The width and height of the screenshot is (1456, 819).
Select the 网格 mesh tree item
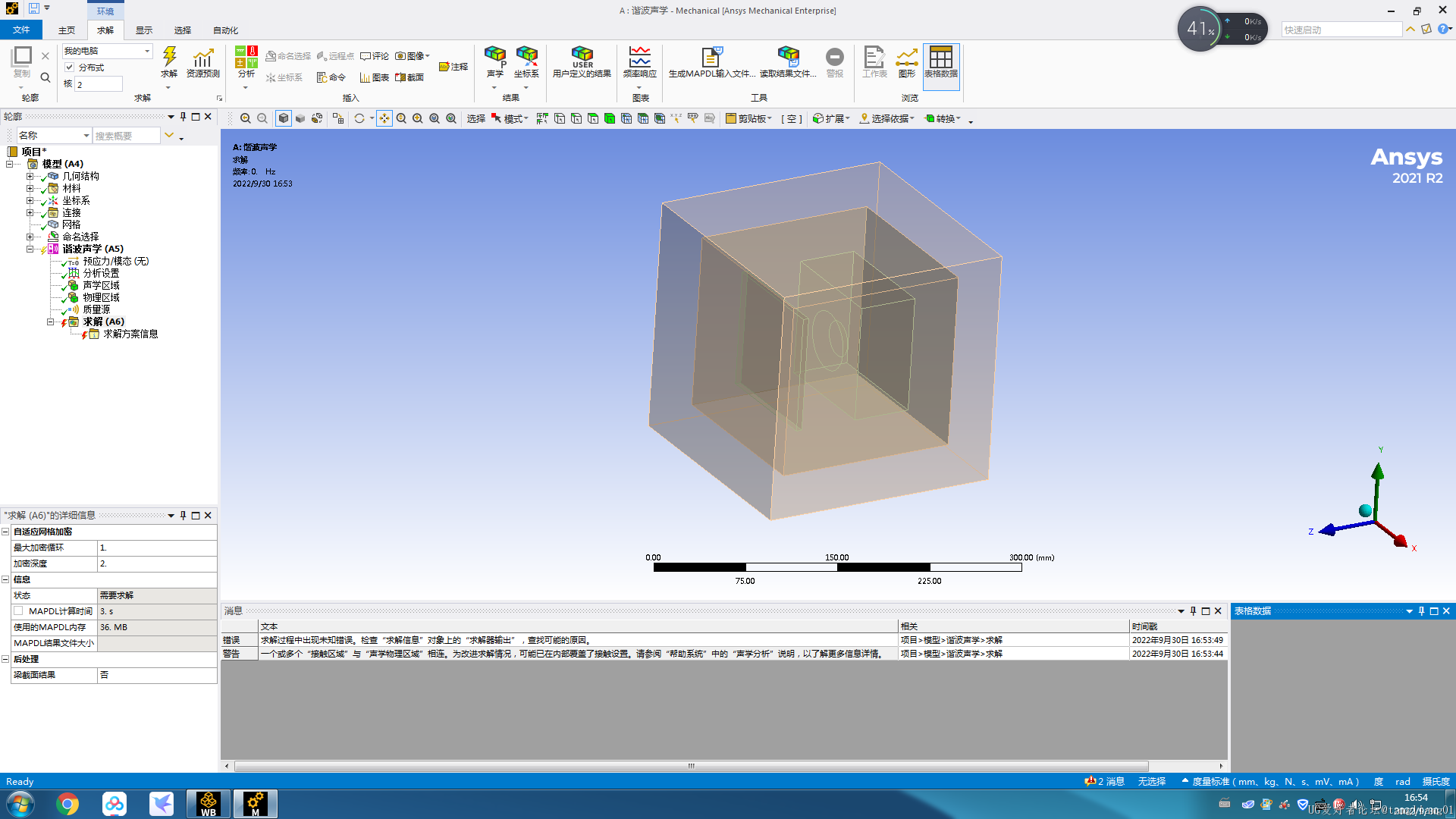tap(71, 224)
